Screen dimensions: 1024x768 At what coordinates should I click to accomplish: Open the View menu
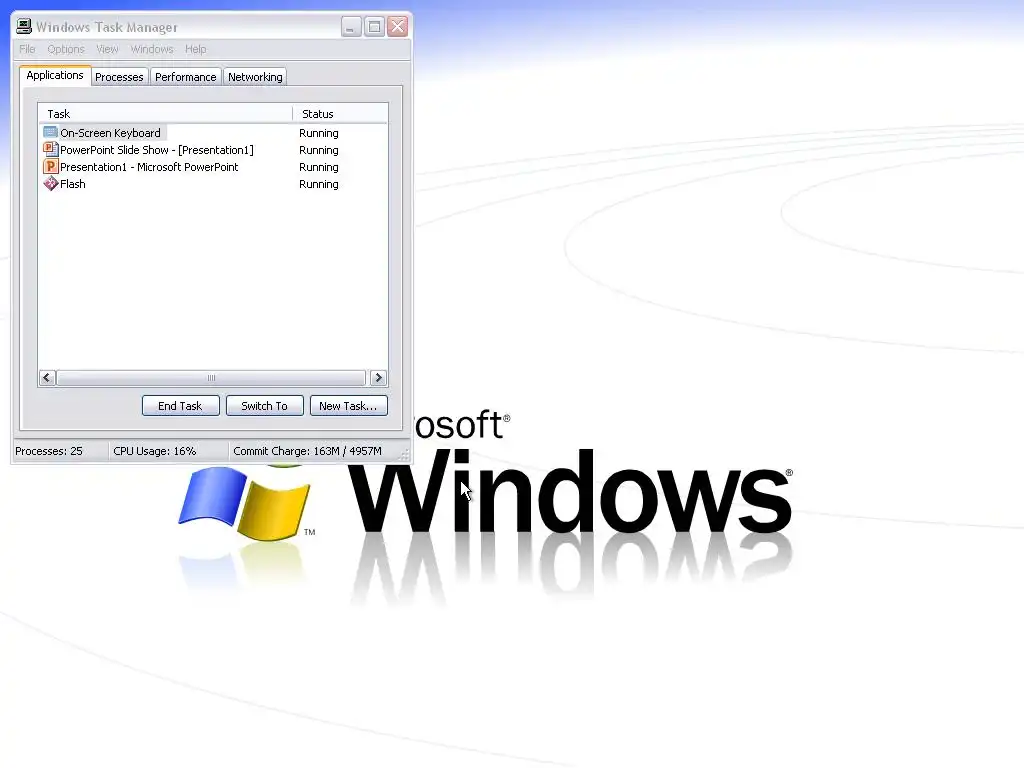pyautogui.click(x=107, y=49)
